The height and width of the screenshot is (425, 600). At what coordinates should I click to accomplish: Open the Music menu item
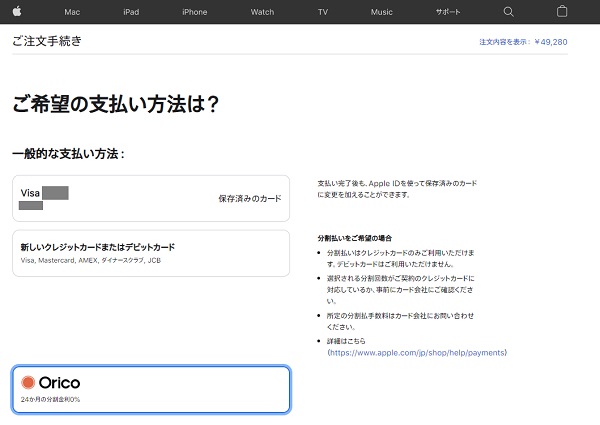(x=382, y=12)
